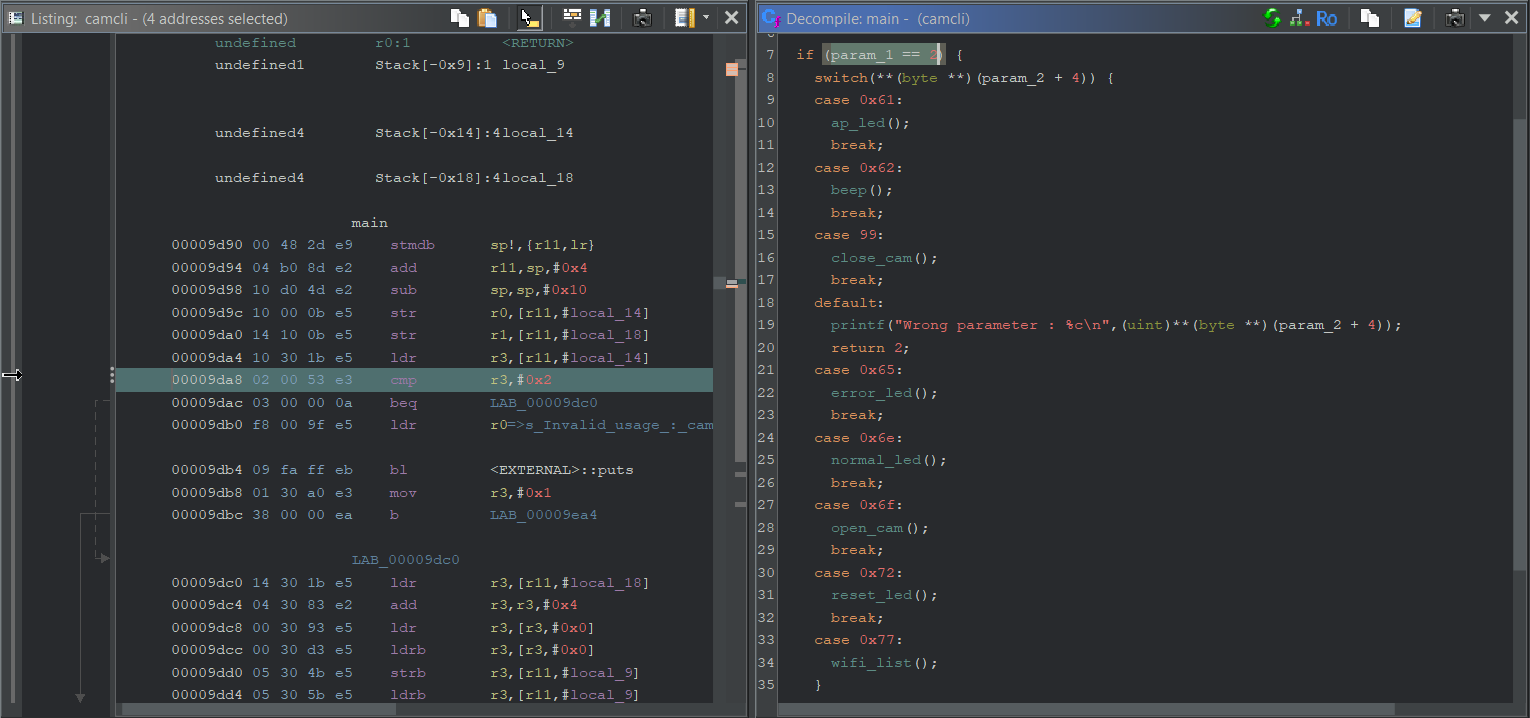The width and height of the screenshot is (1530, 718).
Task: Click LAB_00009dc0 reference on the beq line
Action: pos(543,403)
